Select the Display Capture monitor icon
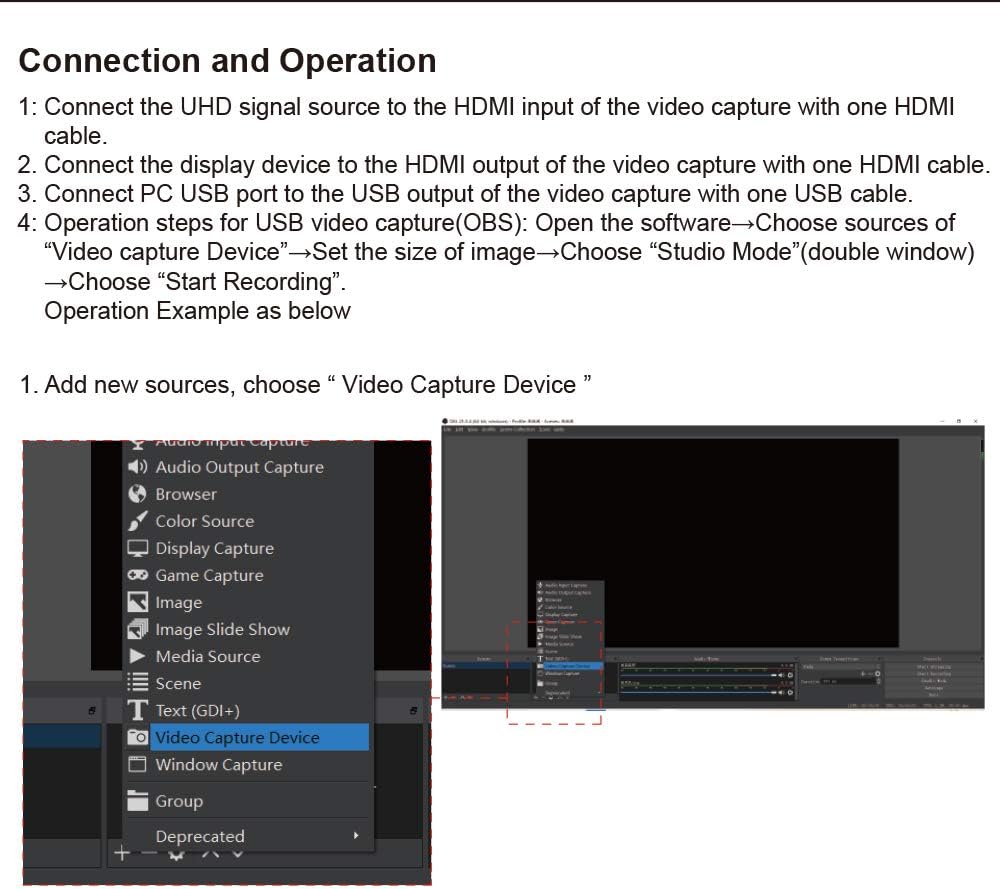The width and height of the screenshot is (1000, 889). (x=137, y=548)
